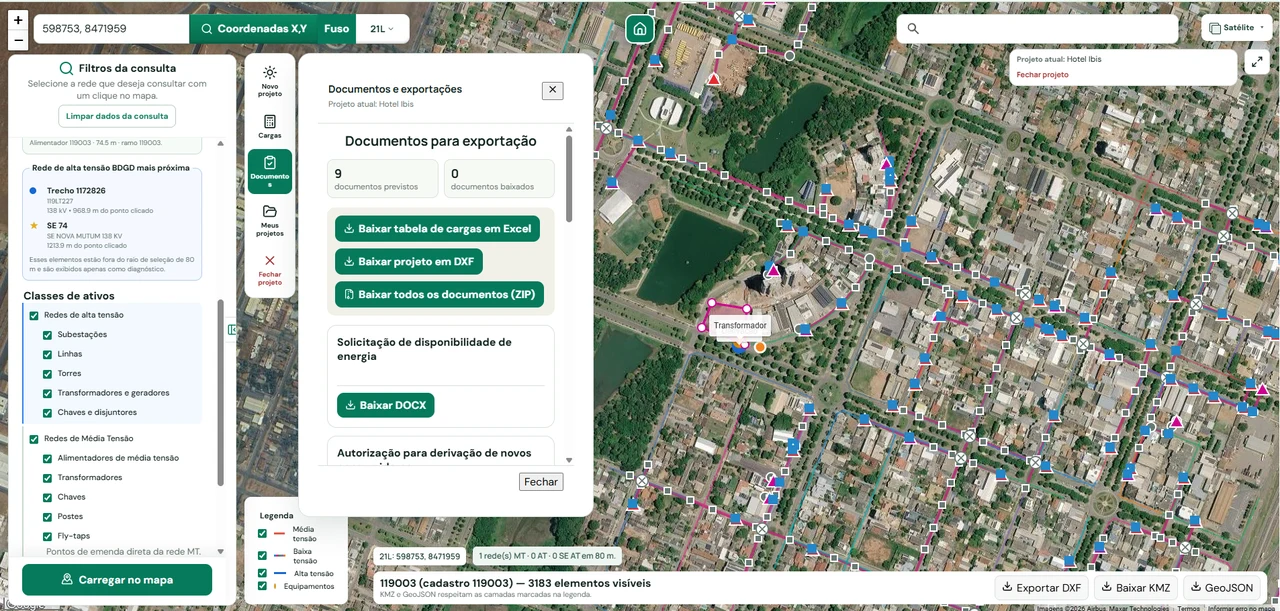Click the magnifier icon beside Filtros da consulta
The height and width of the screenshot is (611, 1280).
click(x=66, y=68)
